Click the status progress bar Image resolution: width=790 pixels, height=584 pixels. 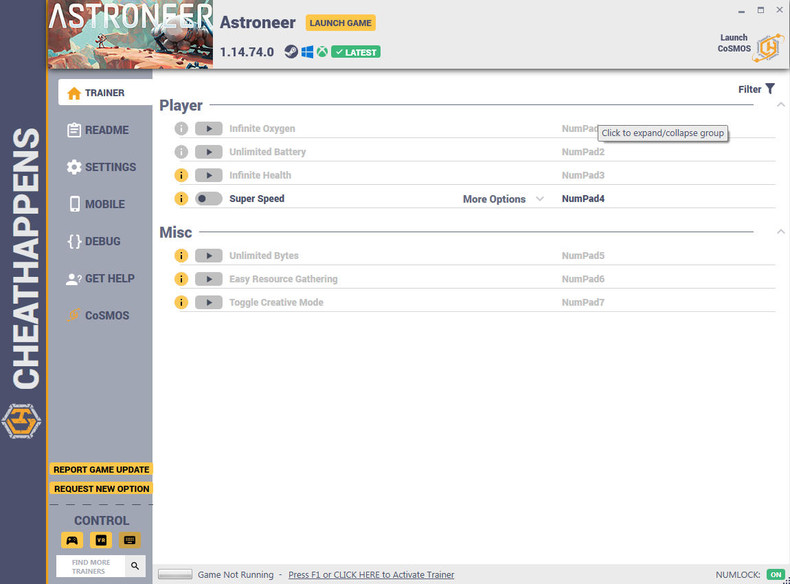pyautogui.click(x=175, y=574)
